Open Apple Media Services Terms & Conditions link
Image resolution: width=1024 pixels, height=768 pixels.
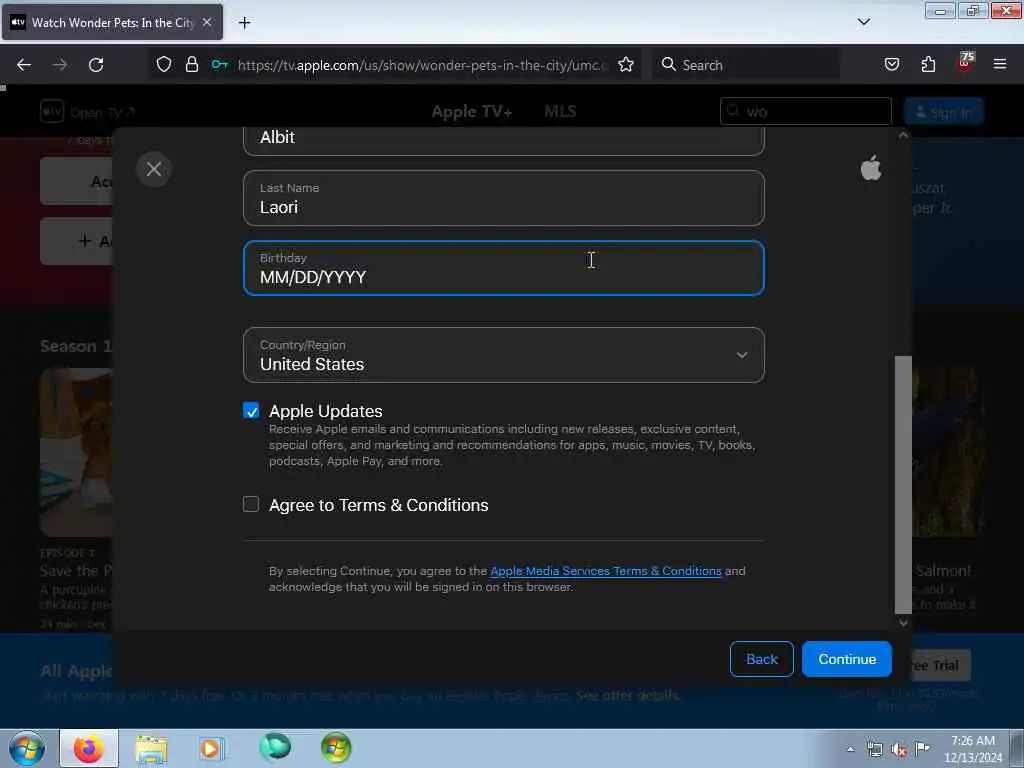tap(606, 571)
